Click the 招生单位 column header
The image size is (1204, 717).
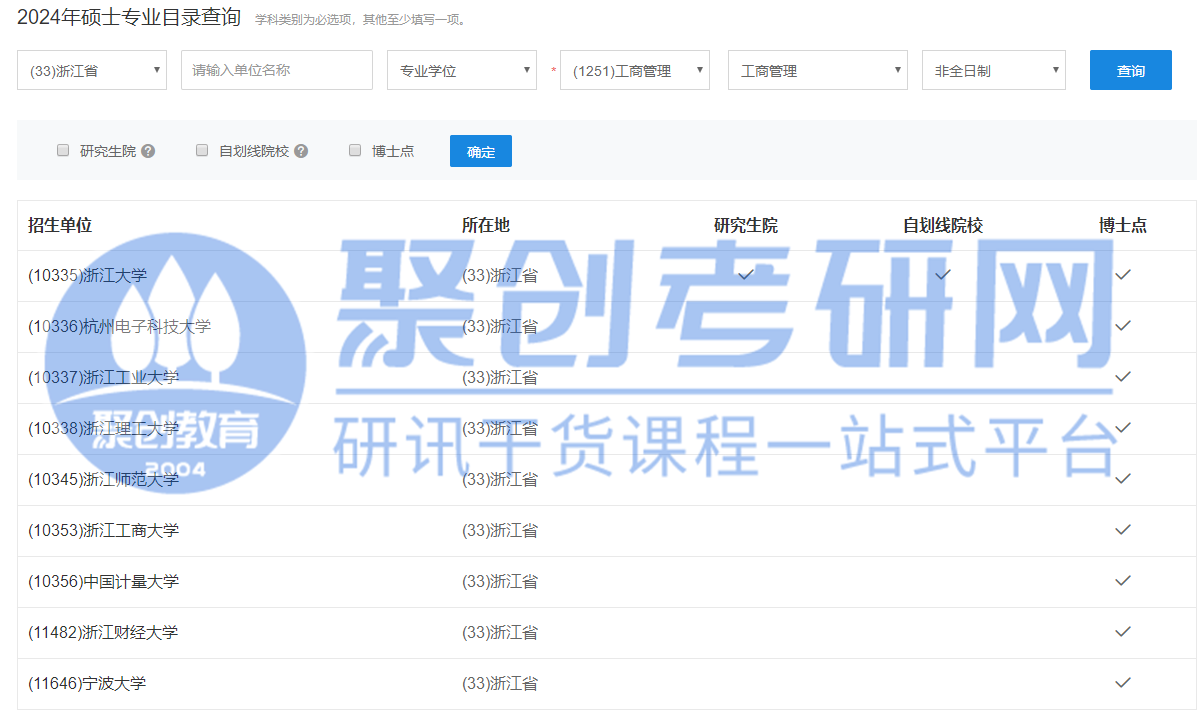tap(60, 225)
